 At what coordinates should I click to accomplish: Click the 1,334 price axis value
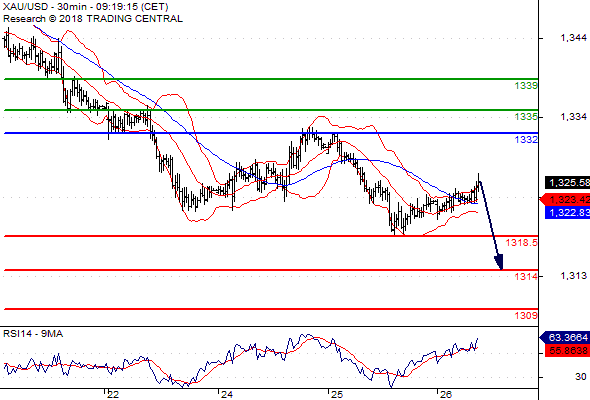(573, 117)
